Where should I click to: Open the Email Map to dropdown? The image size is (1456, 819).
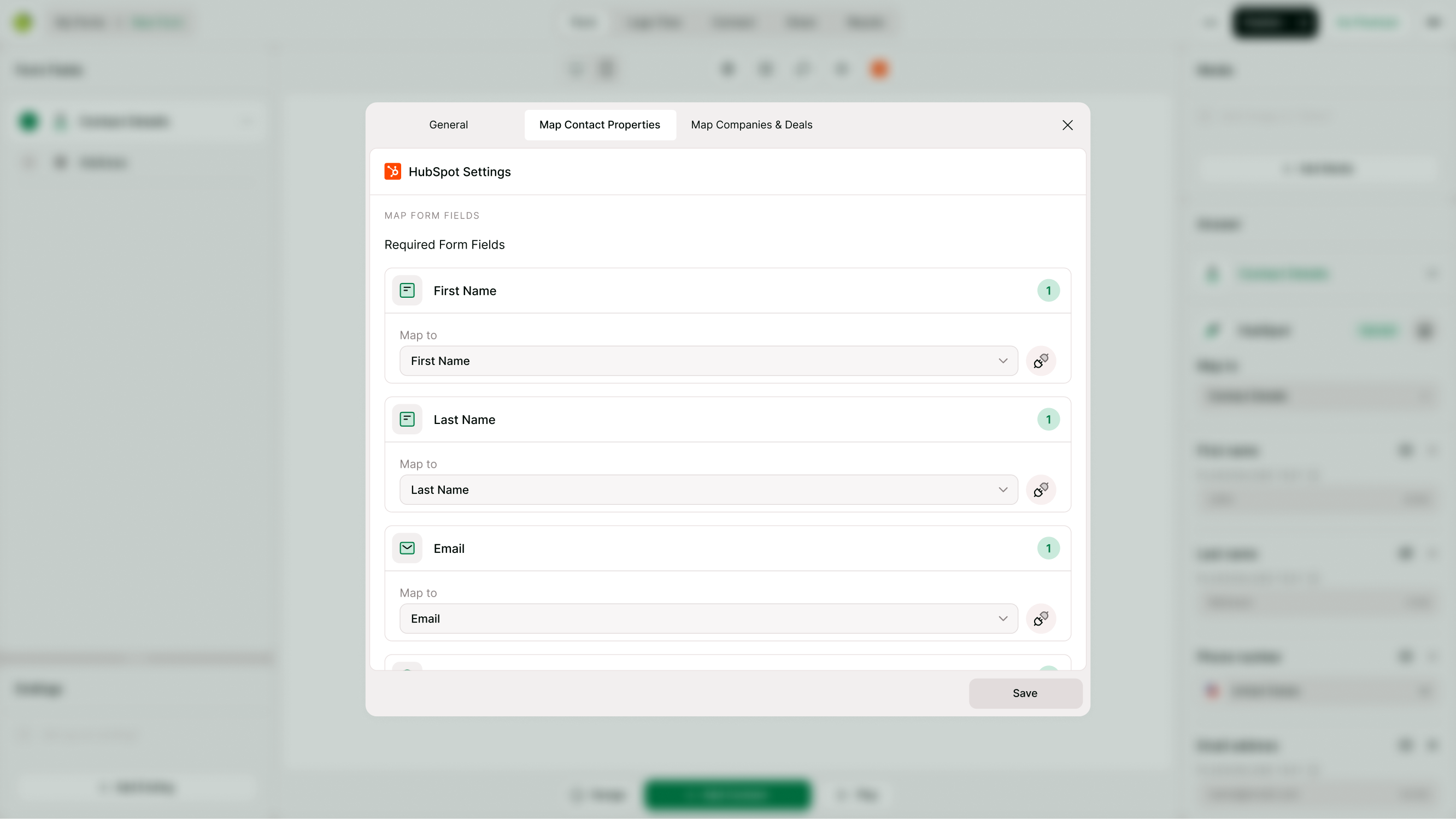709,618
